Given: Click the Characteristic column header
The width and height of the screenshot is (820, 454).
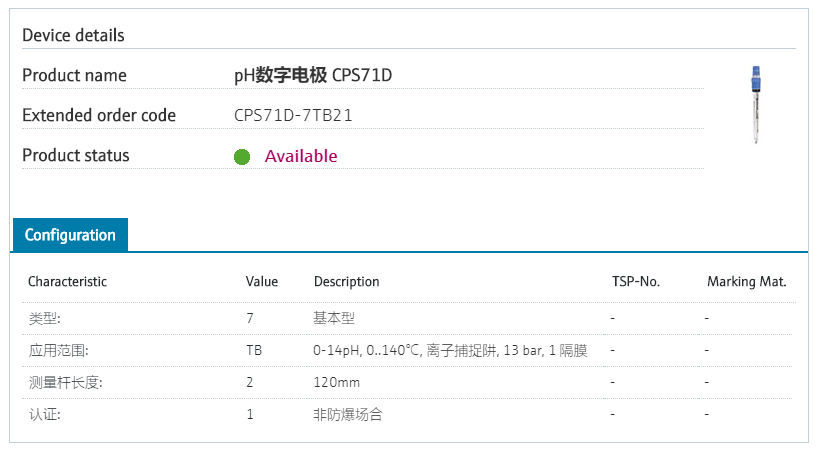Looking at the screenshot, I should coord(67,282).
